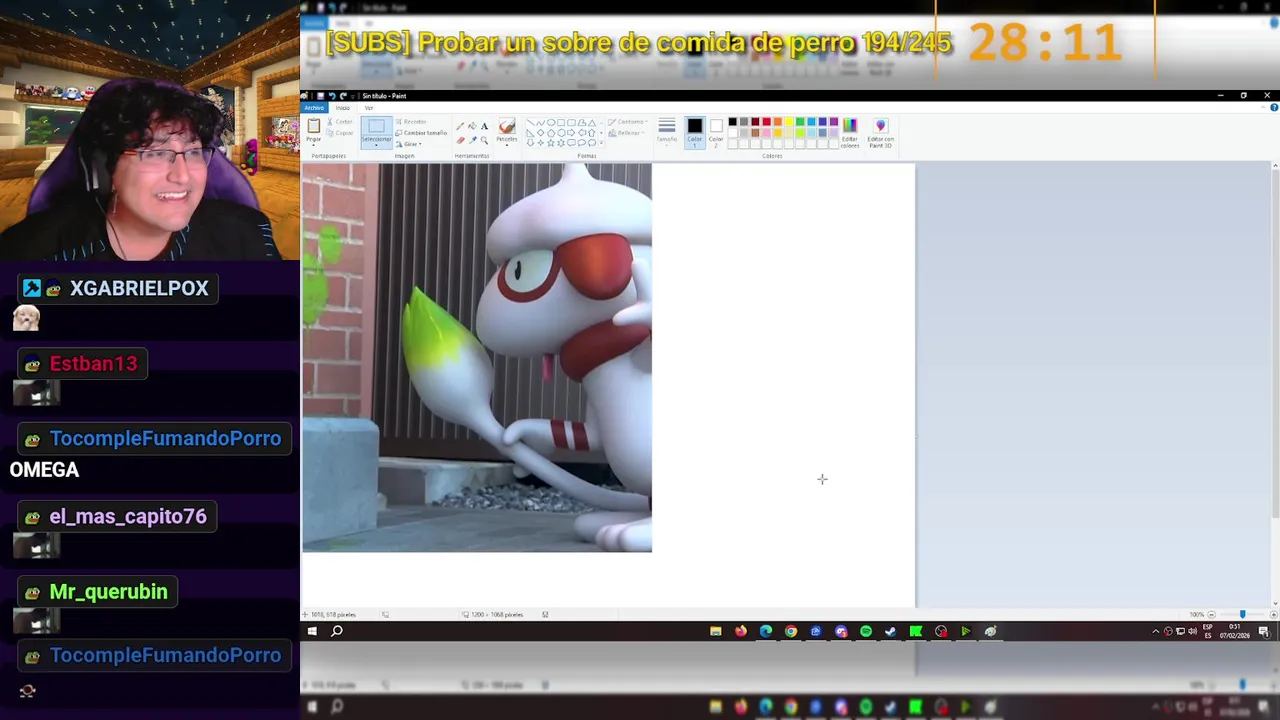Click the zoom out minus button
Image resolution: width=1280 pixels, height=720 pixels.
pos(1211,615)
